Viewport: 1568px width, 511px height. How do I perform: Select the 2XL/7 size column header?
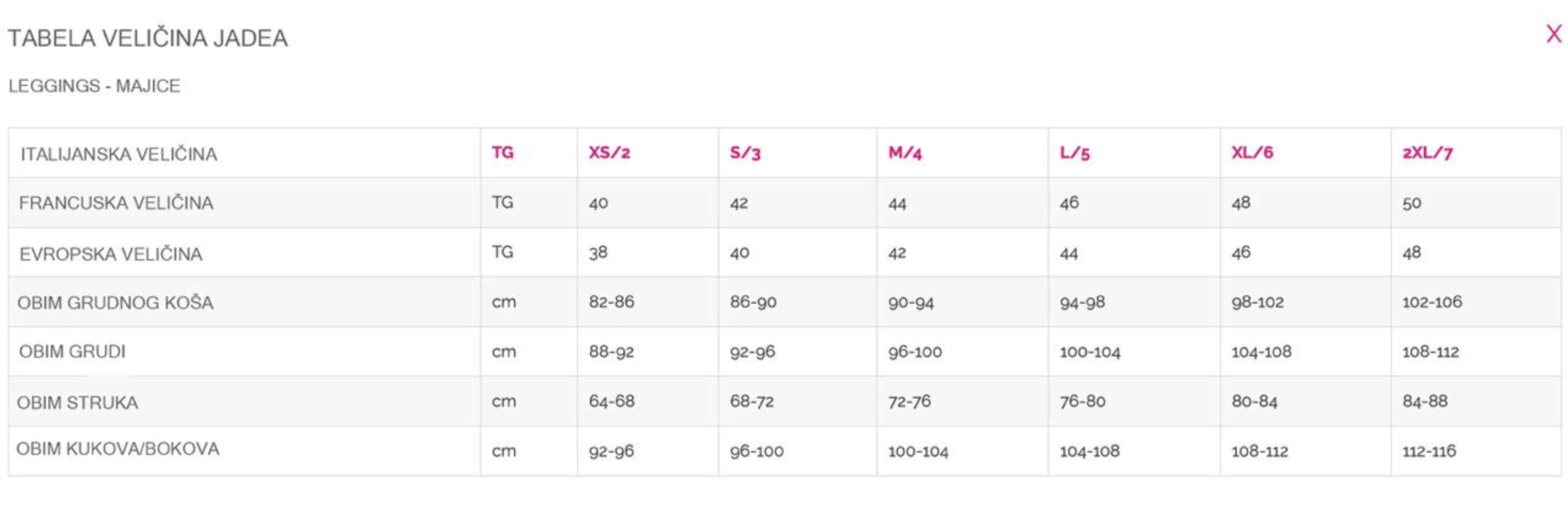[x=1427, y=153]
